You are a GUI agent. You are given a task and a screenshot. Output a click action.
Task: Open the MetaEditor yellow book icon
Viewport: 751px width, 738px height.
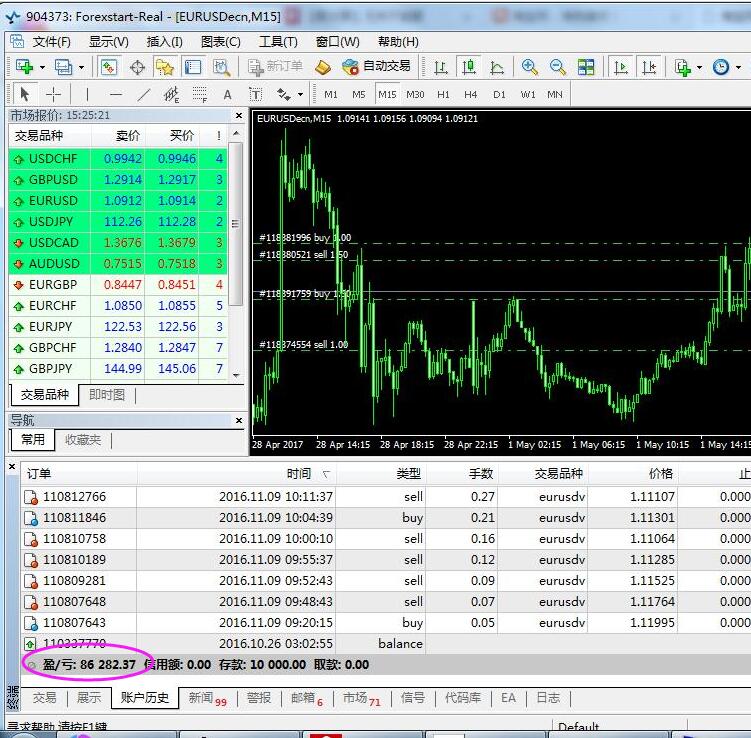click(323, 67)
